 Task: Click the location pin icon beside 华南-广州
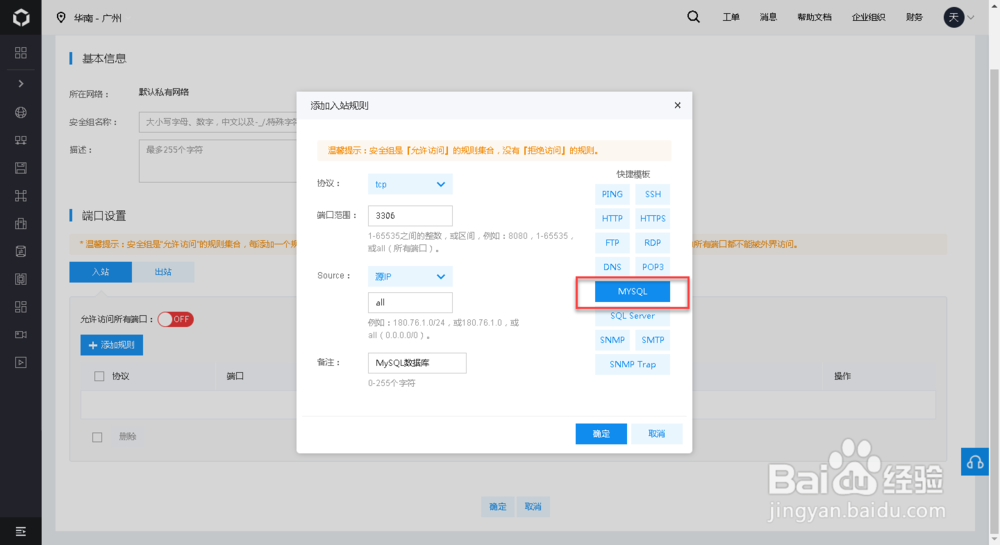point(61,17)
